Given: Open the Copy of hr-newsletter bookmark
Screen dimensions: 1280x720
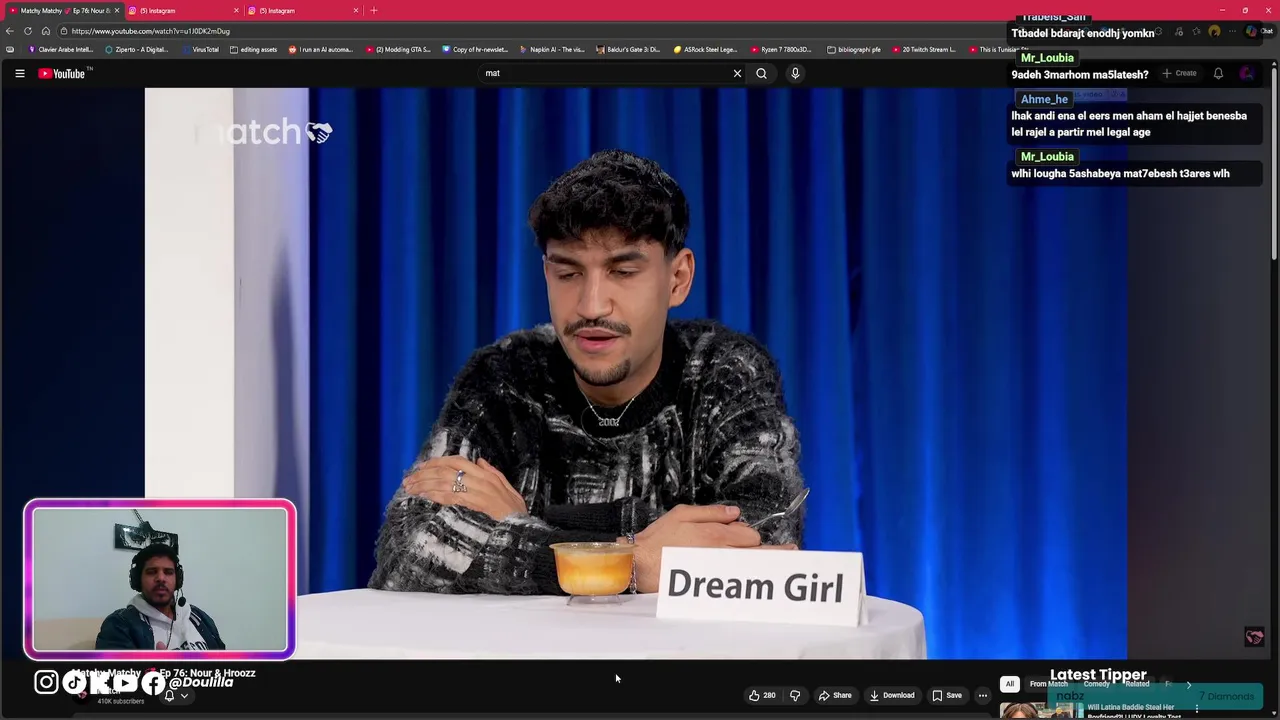Looking at the screenshot, I should [x=475, y=49].
